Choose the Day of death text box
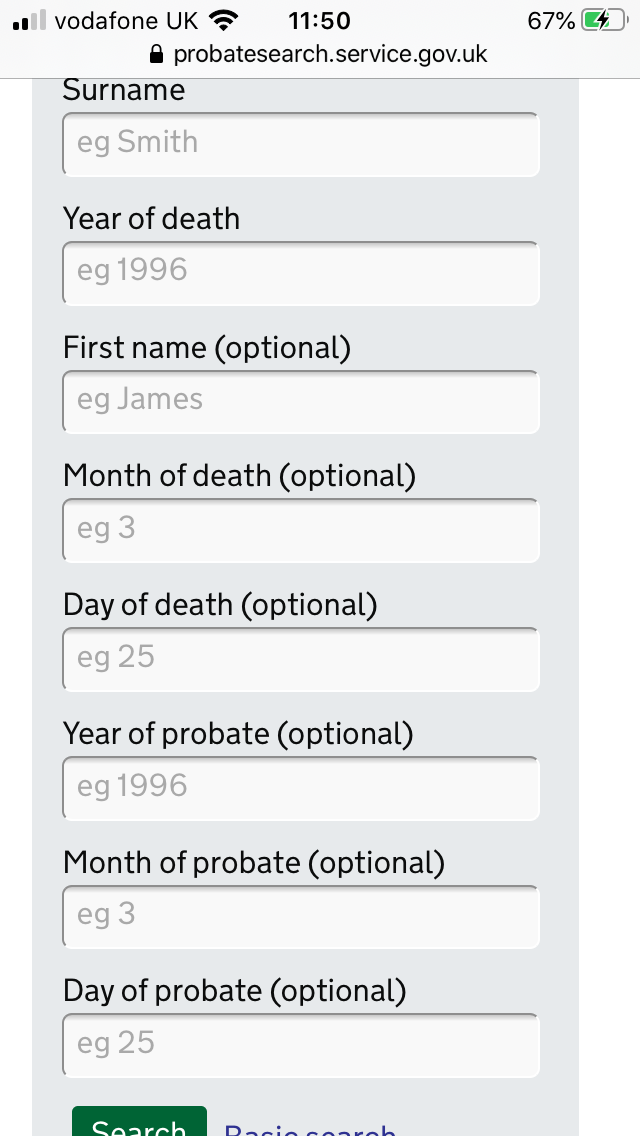The image size is (640, 1136). pos(301,659)
